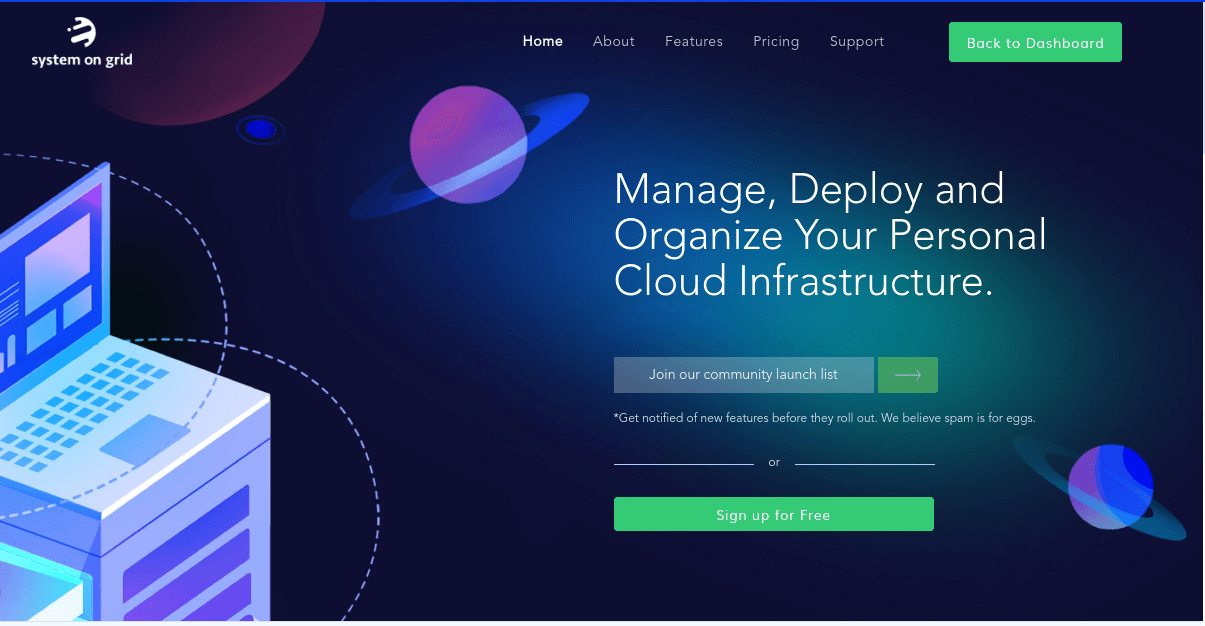Visit the Support page
This screenshot has width=1205, height=626.
(x=857, y=42)
